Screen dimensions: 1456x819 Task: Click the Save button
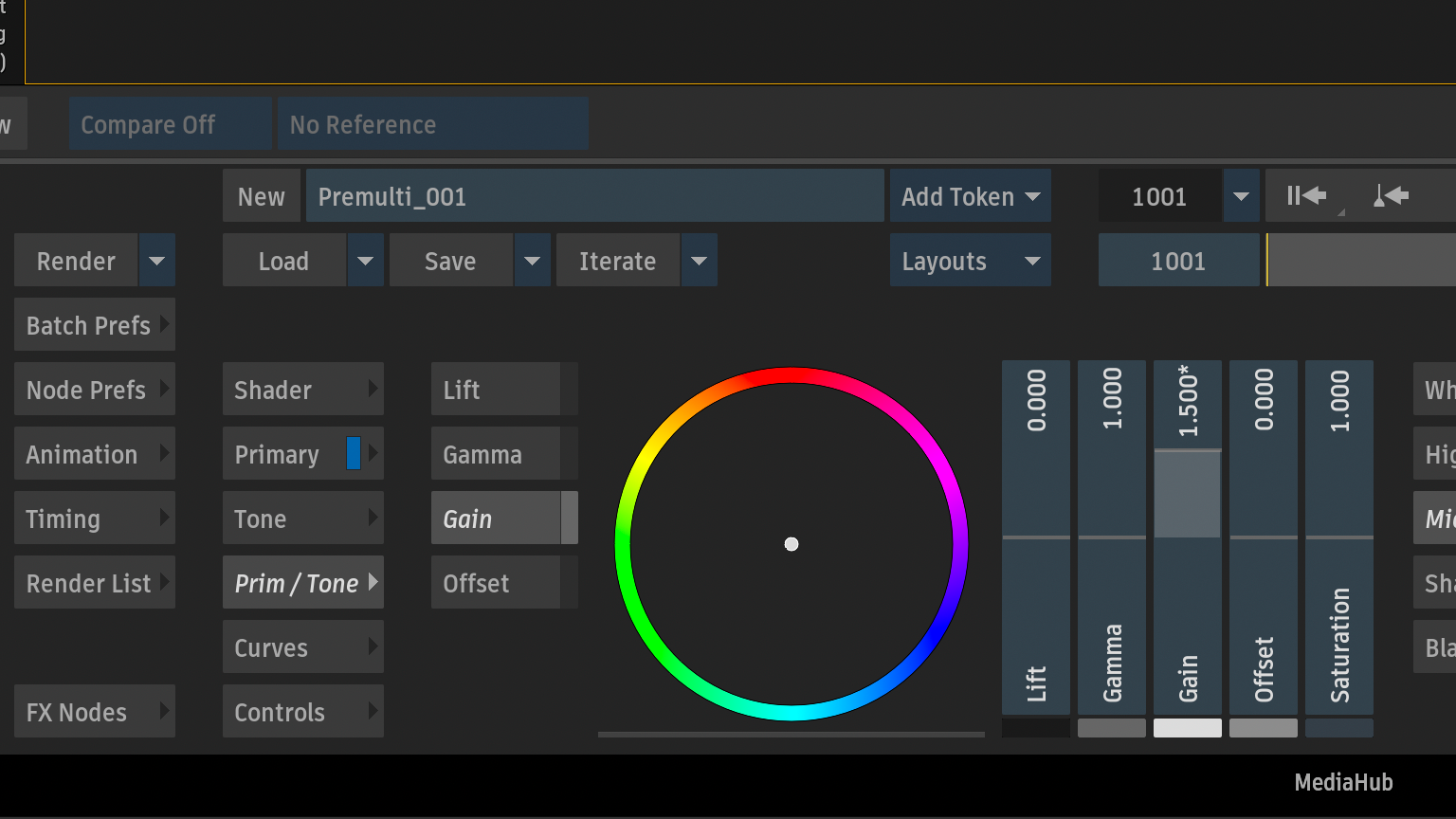coord(451,261)
